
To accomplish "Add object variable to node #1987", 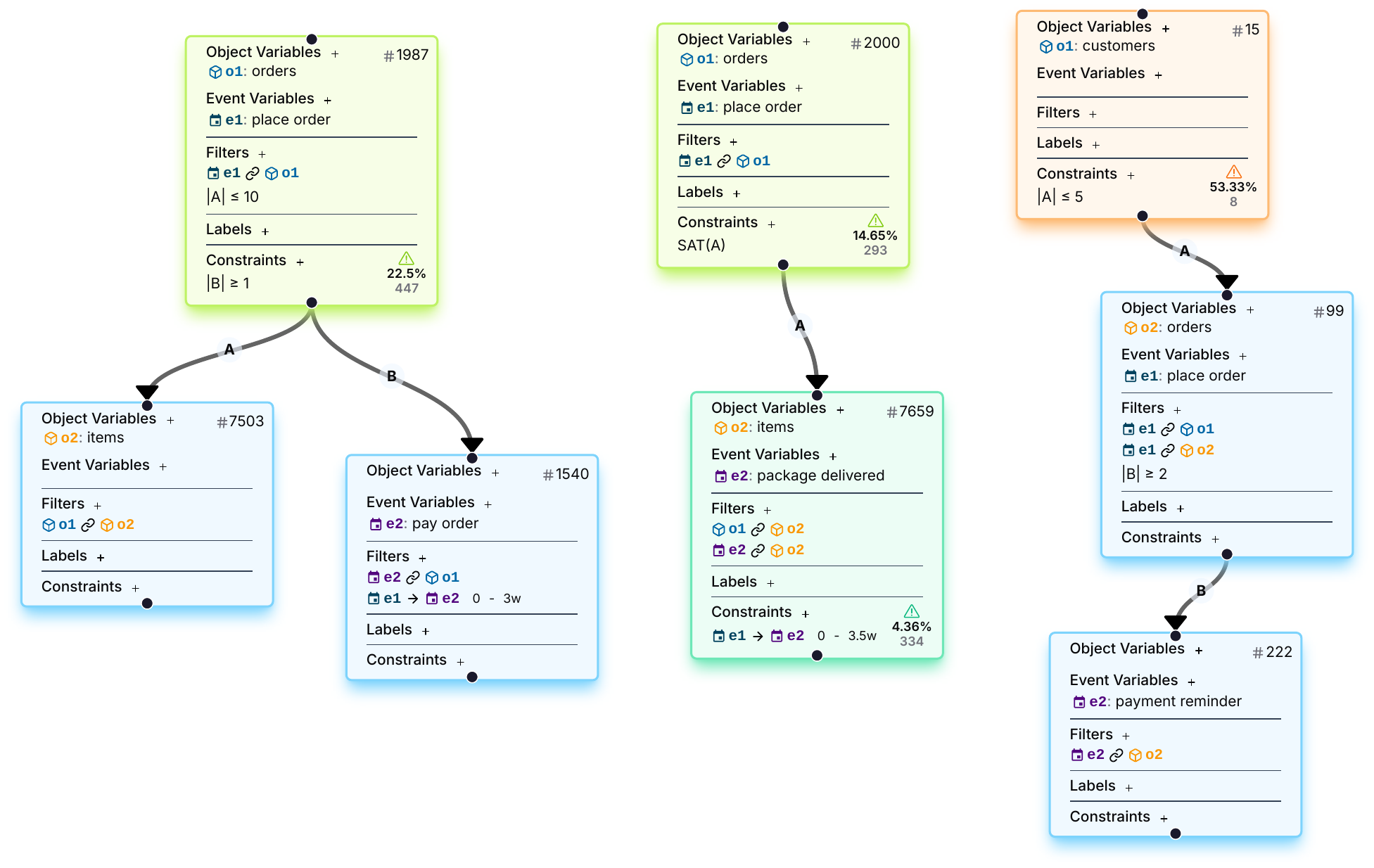I will point(335,53).
